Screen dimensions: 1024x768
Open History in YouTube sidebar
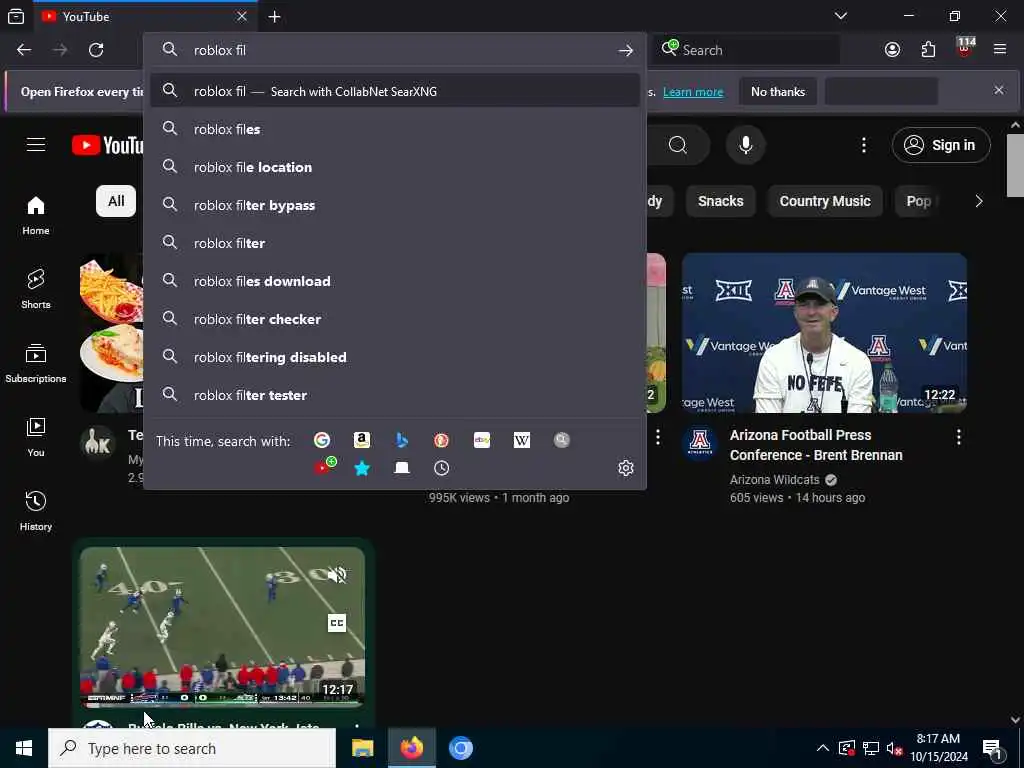pos(36,511)
